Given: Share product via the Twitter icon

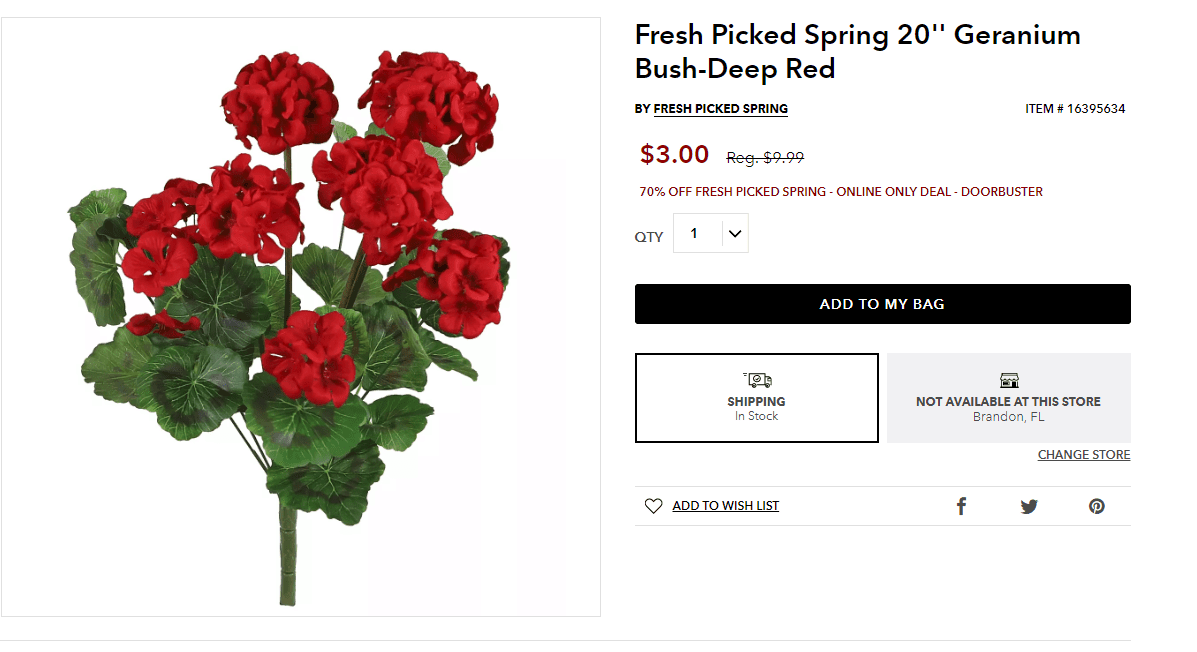Looking at the screenshot, I should coord(1029,506).
